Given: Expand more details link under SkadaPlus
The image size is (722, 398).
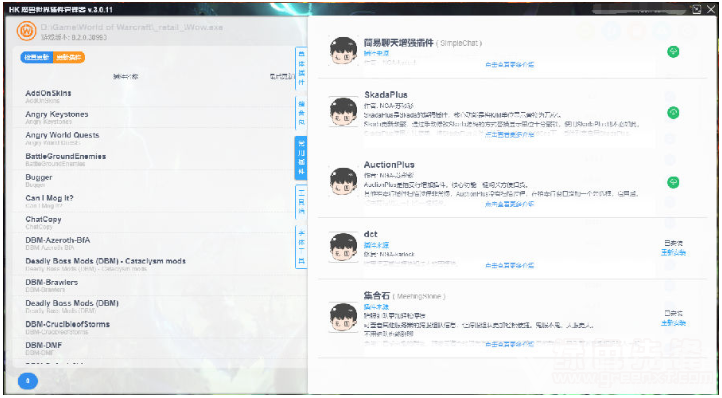Looking at the screenshot, I should click(x=509, y=135).
